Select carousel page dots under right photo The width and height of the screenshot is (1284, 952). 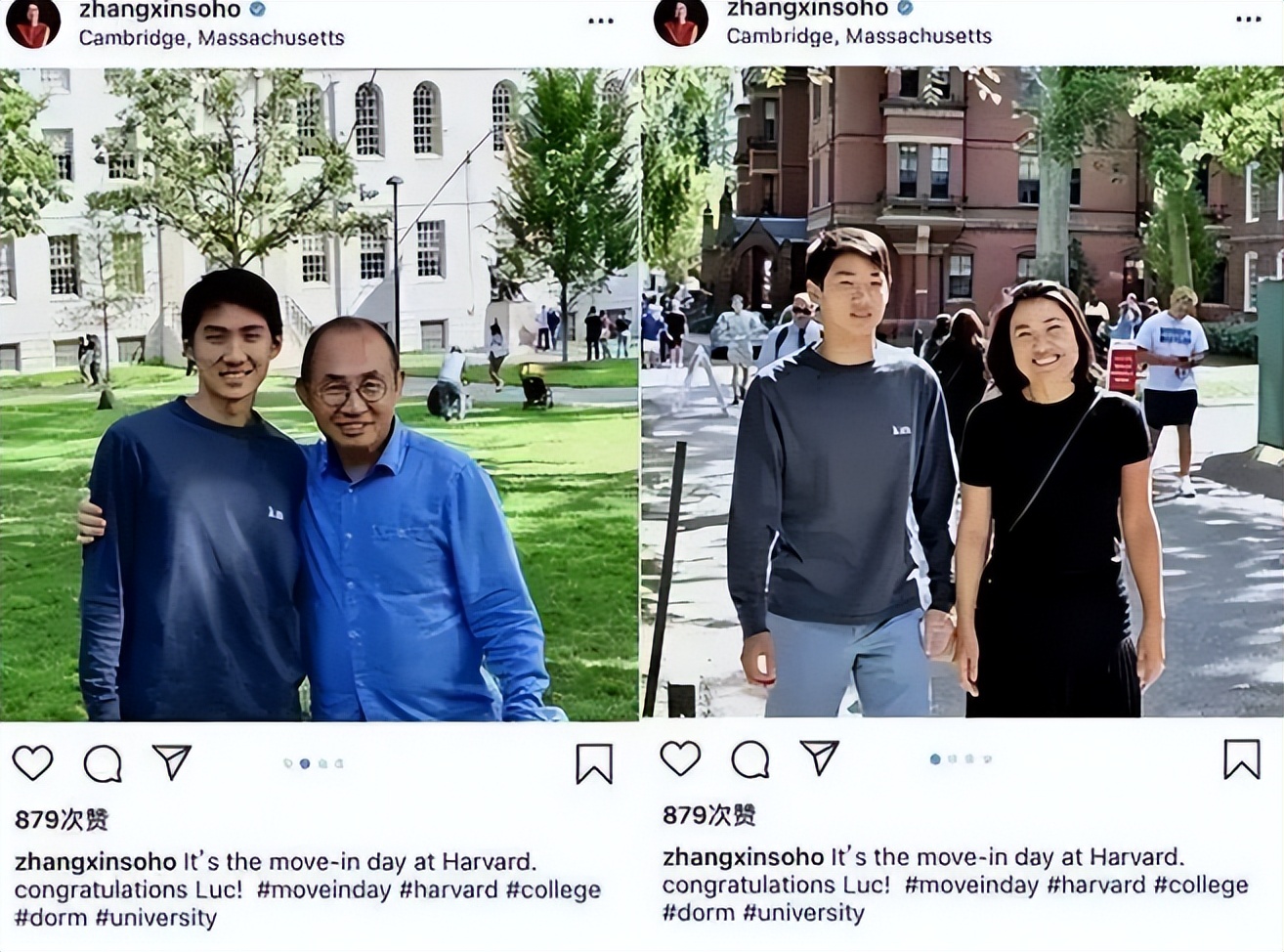point(961,758)
